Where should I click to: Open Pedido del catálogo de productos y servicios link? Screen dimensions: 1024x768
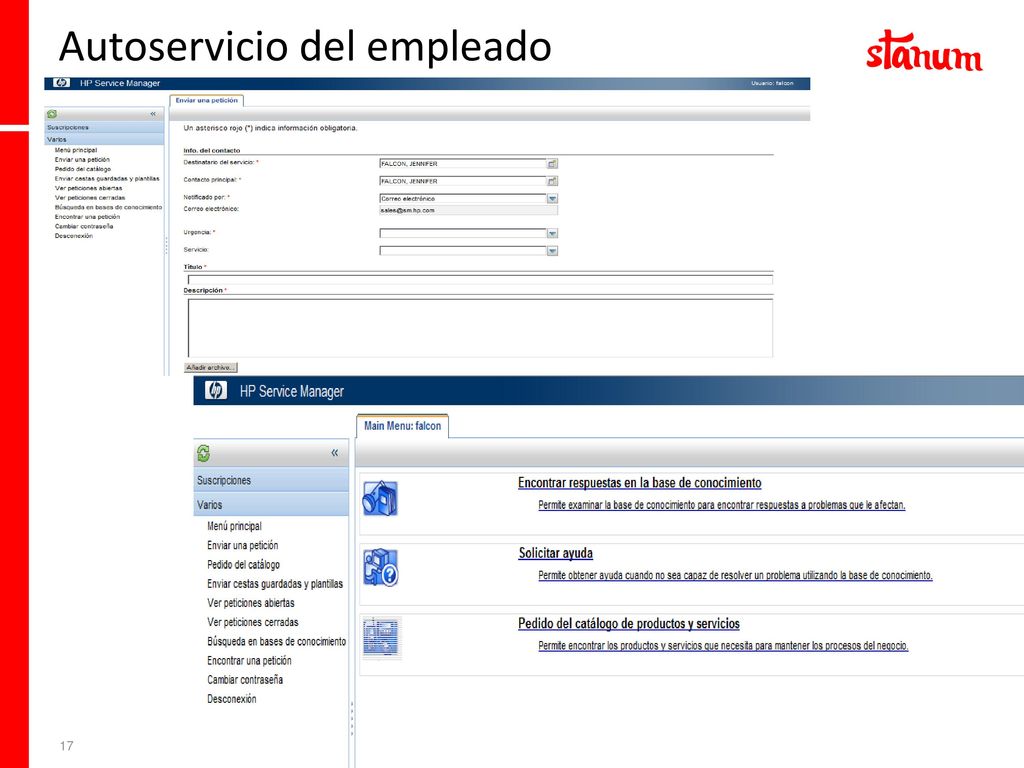[629, 624]
